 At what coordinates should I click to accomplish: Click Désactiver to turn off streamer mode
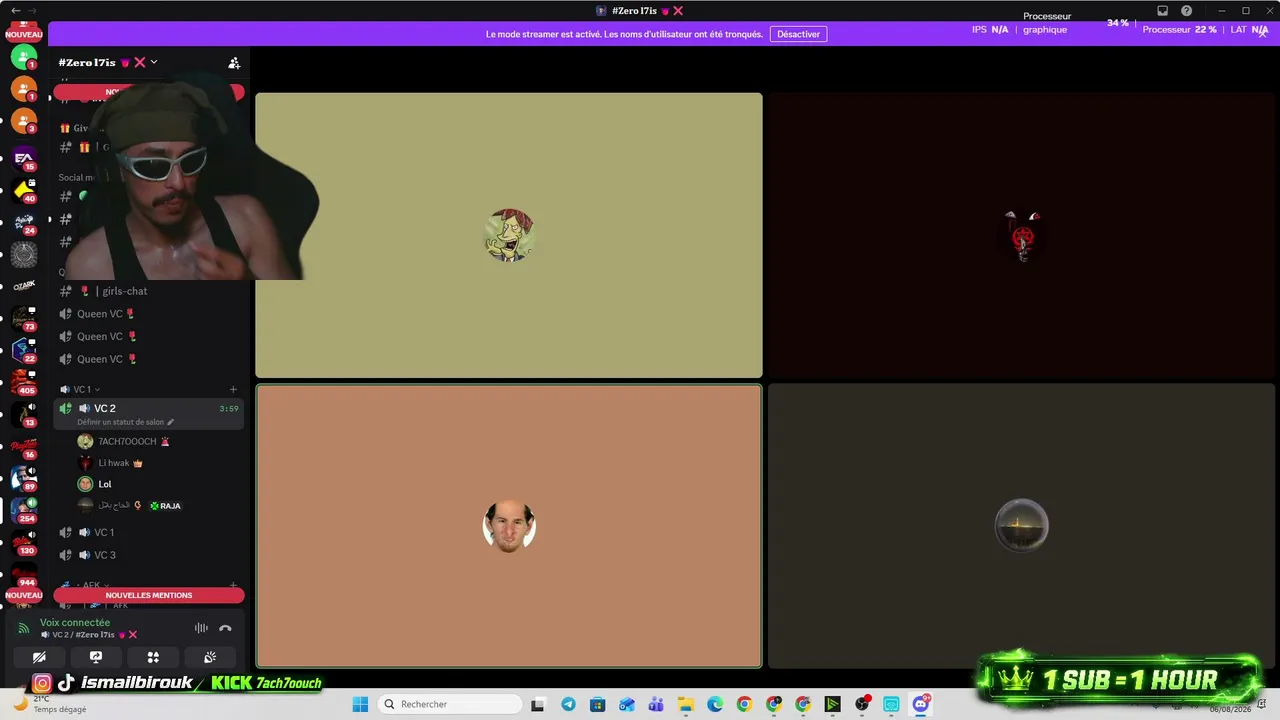[798, 34]
